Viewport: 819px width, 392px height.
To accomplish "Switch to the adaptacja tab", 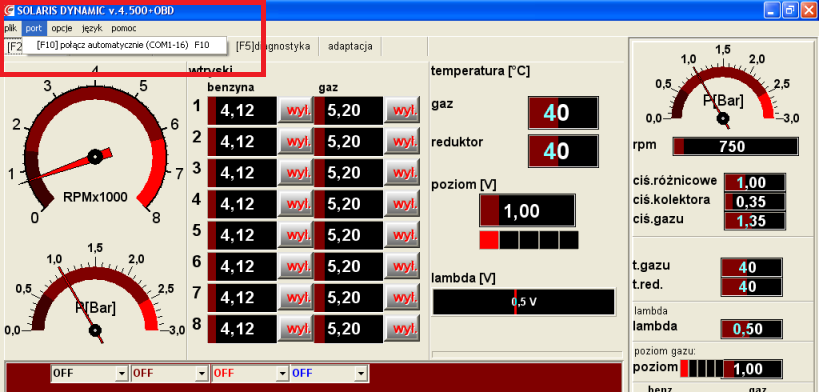I will coord(350,46).
